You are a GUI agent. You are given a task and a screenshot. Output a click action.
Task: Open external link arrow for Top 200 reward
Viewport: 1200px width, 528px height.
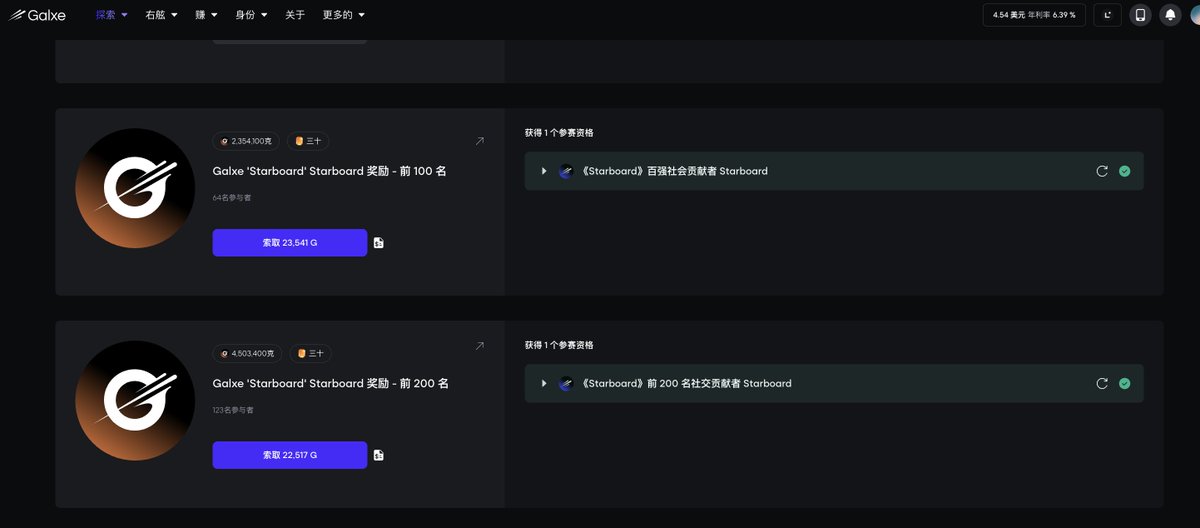tap(479, 346)
